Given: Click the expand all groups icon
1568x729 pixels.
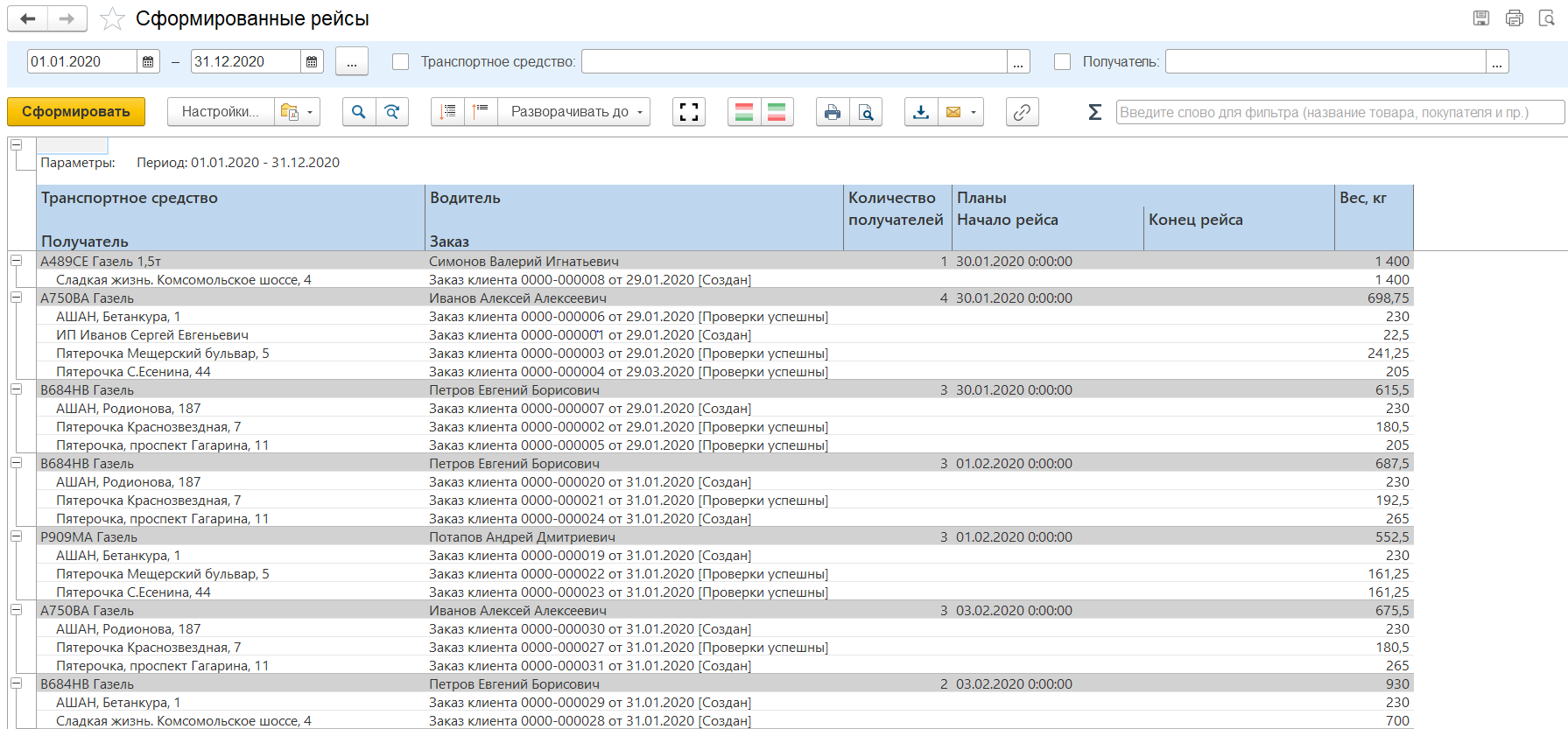Looking at the screenshot, I should [448, 112].
